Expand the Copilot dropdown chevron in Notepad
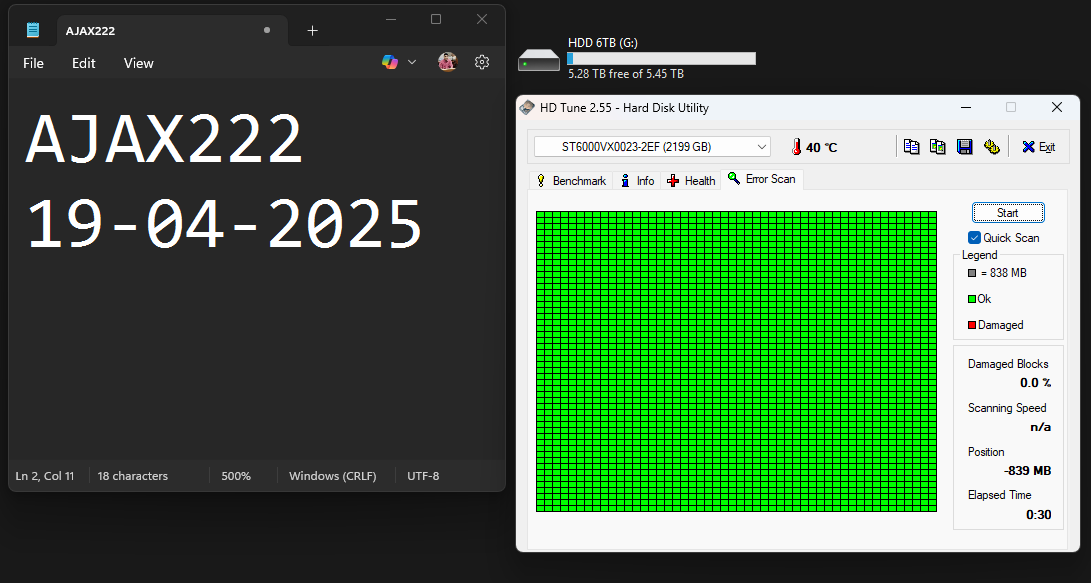The image size is (1091, 583). 412,62
